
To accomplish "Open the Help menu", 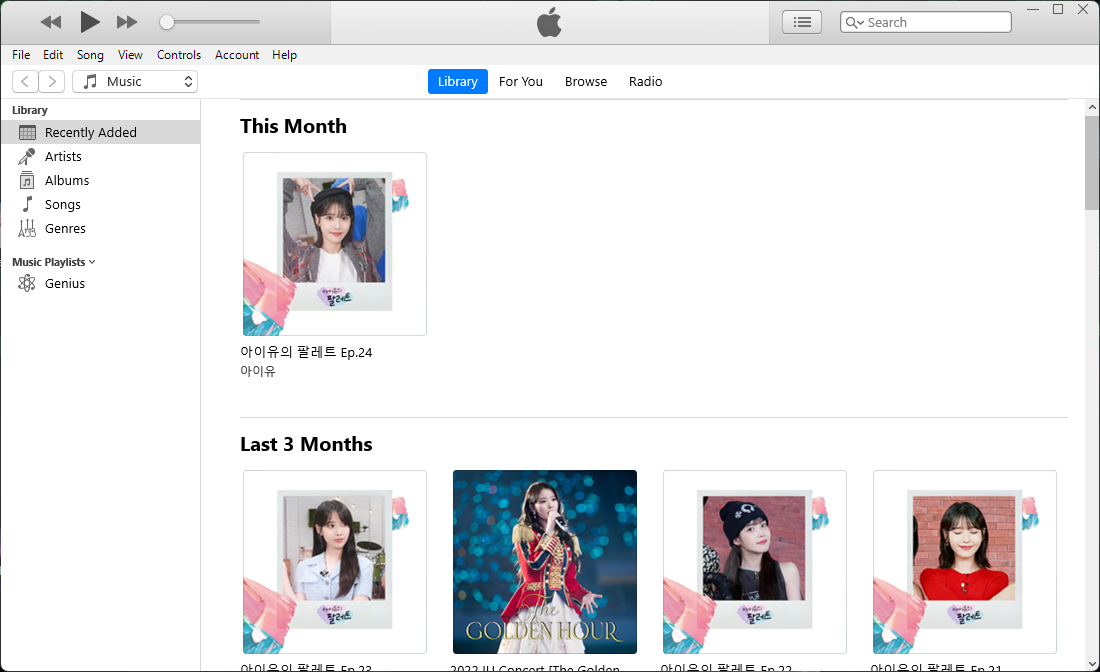I will 284,55.
